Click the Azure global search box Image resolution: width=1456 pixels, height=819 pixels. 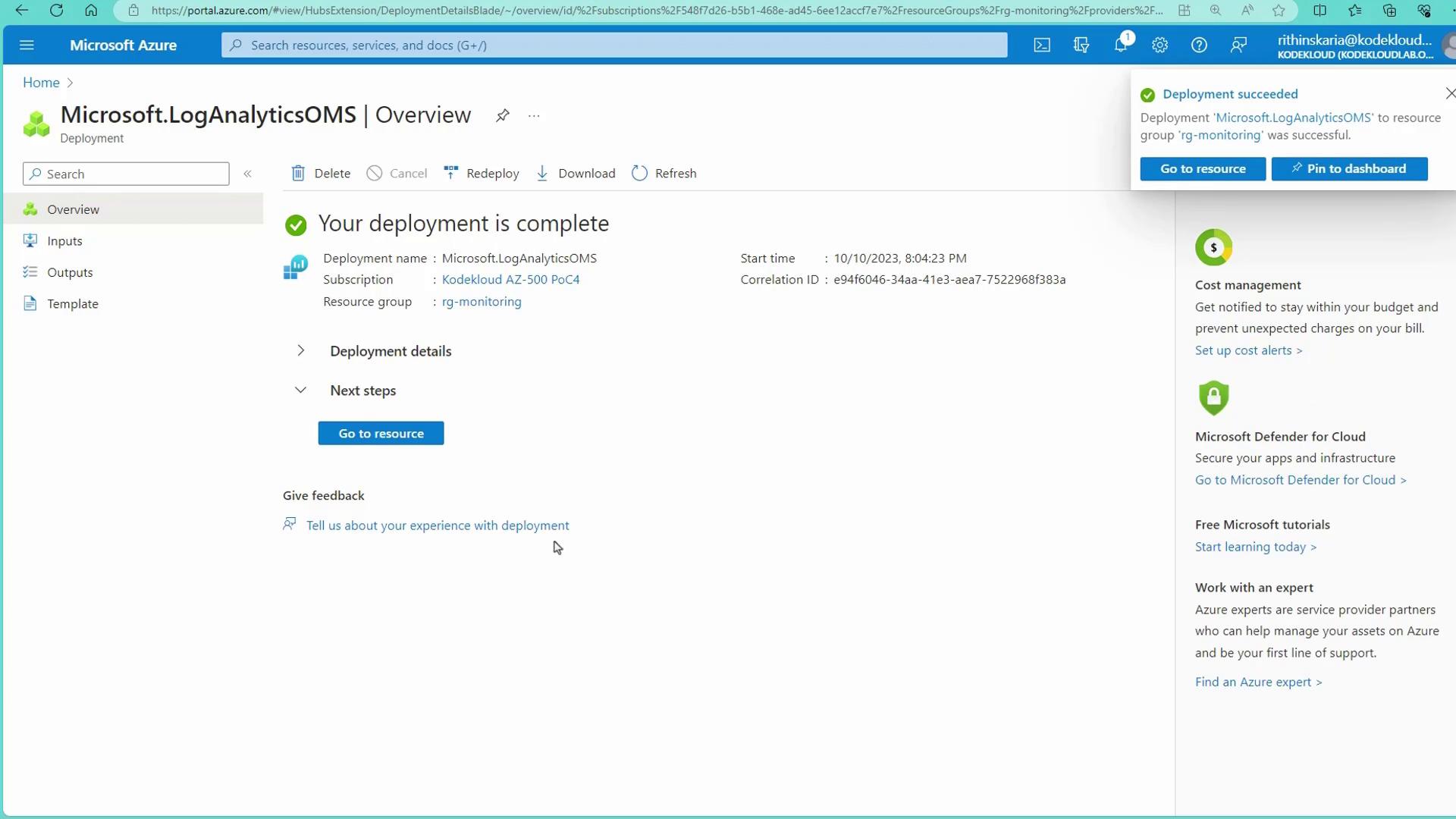pyautogui.click(x=614, y=45)
